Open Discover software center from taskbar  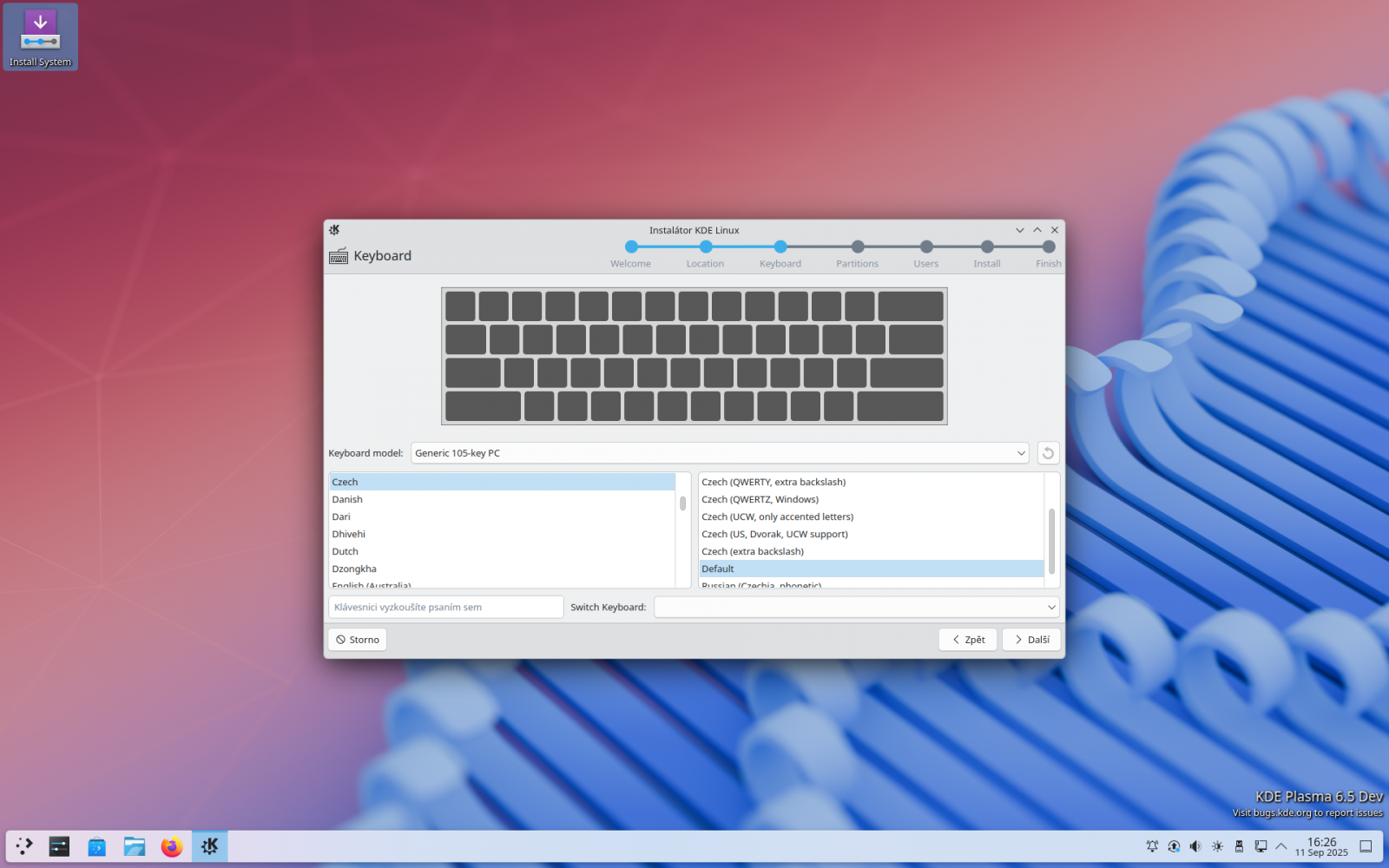tap(96, 846)
